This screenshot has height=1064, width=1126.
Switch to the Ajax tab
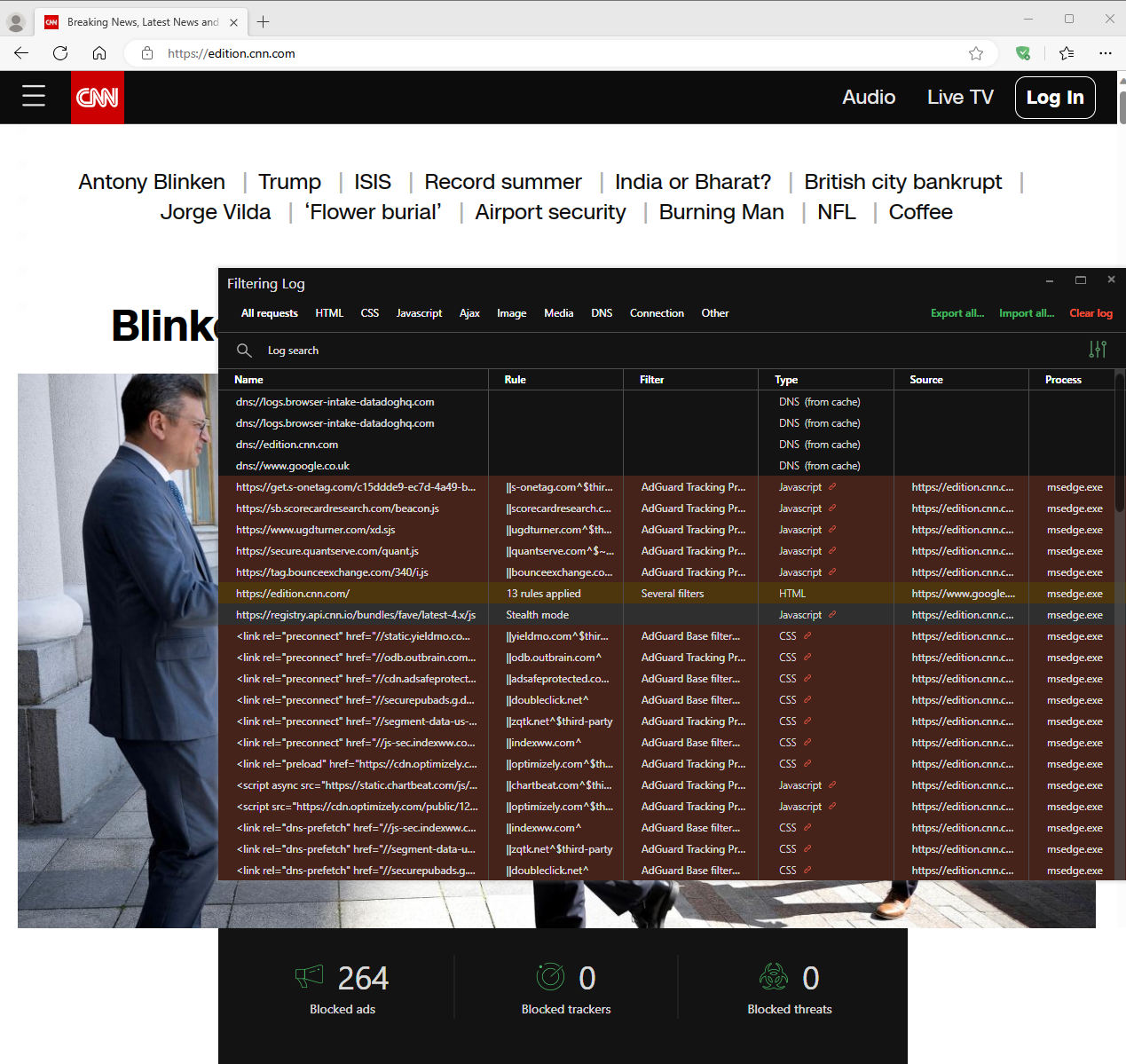[x=469, y=313]
